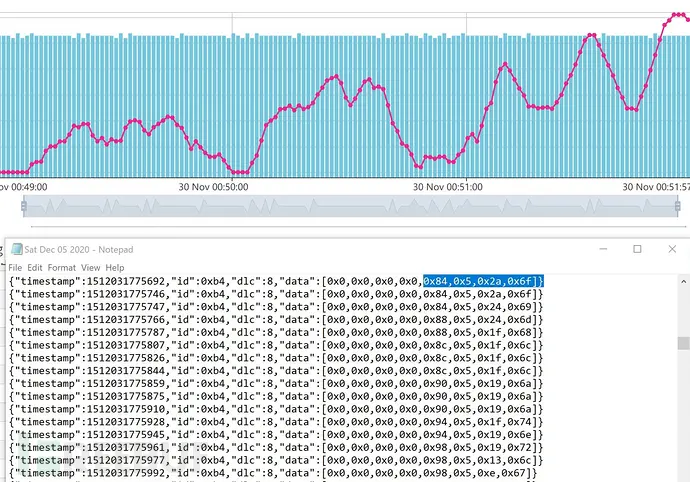Screen dimensions: 690x482
Task: Open the View menu in Notepad
Action: pos(91,268)
